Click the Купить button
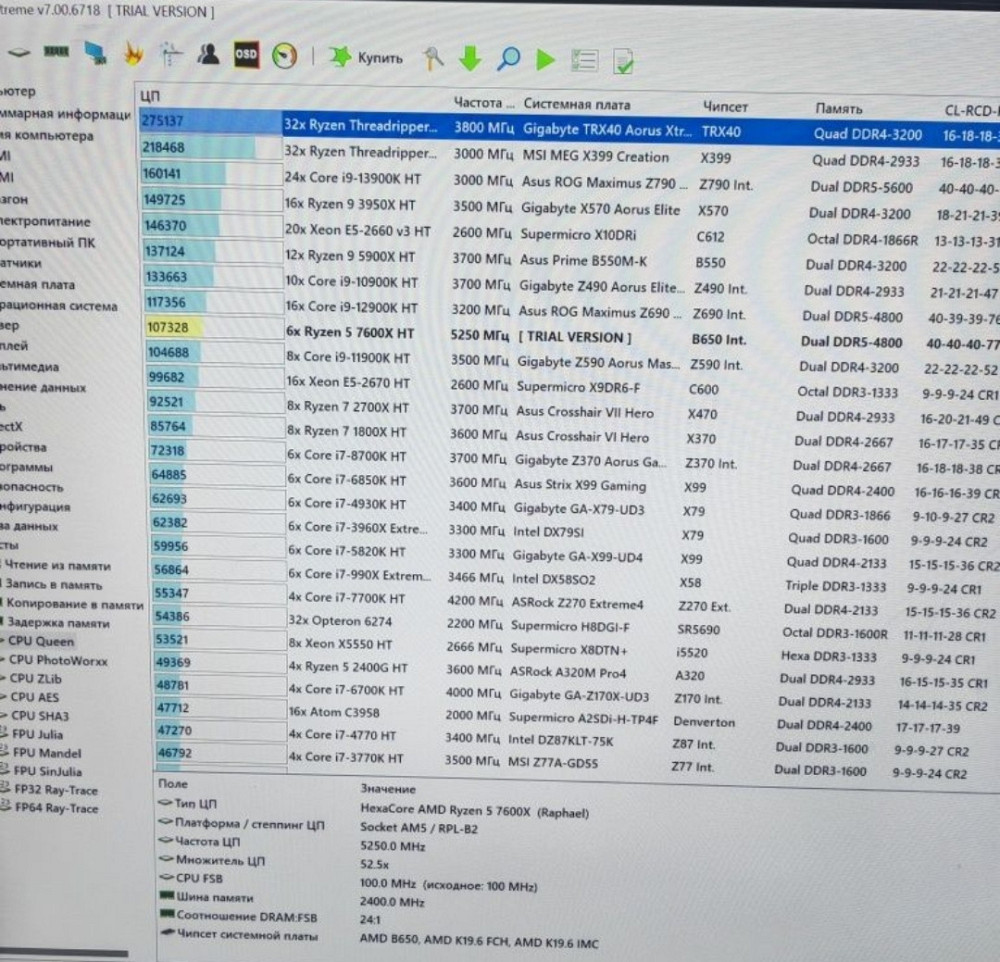The image size is (1000, 962). [x=368, y=58]
